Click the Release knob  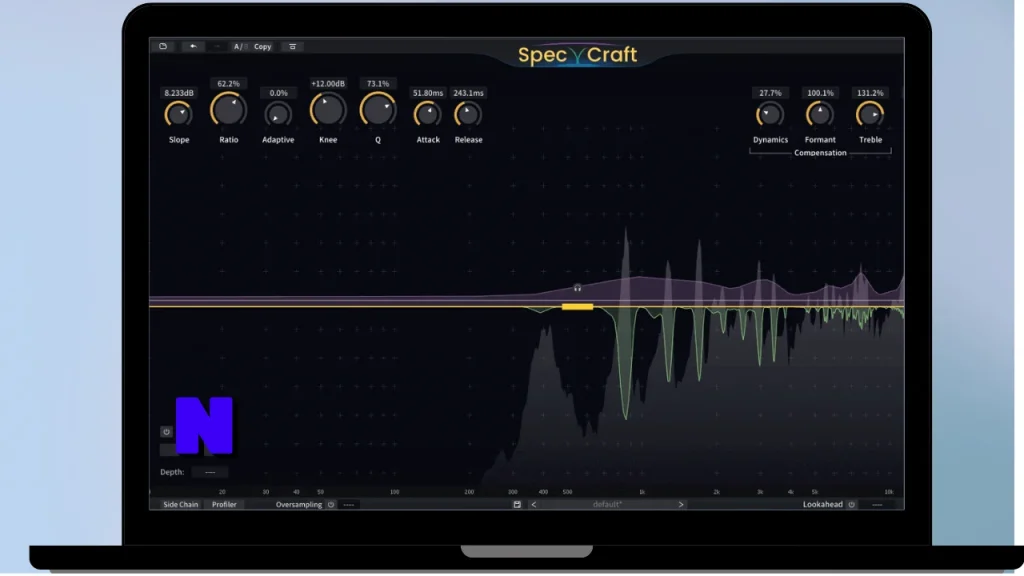click(x=468, y=114)
